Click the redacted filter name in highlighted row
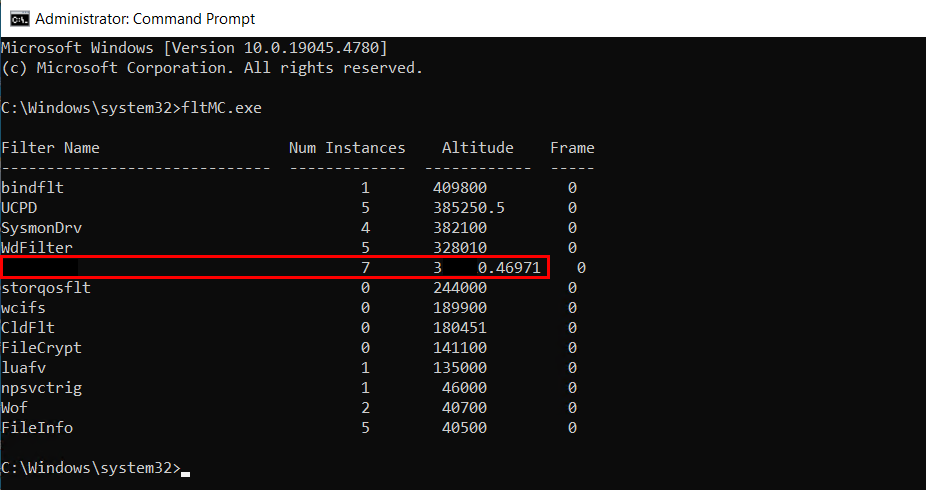 tap(42, 268)
